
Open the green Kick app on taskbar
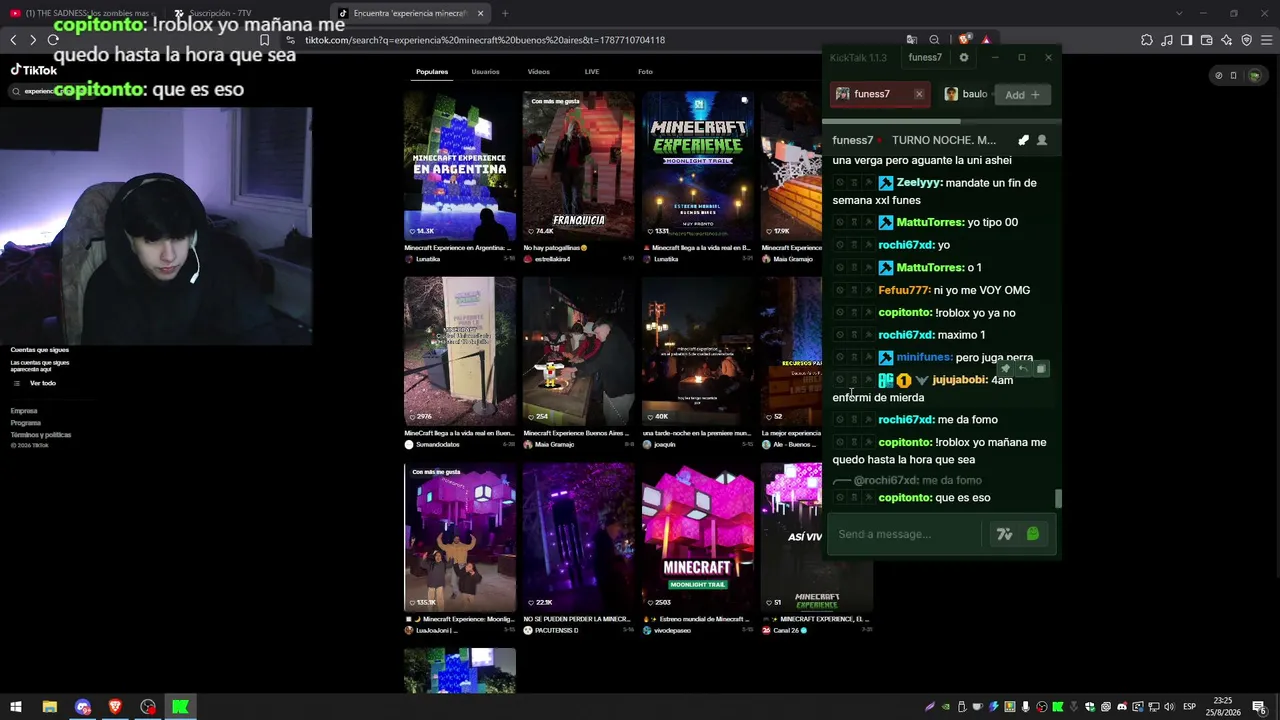tap(180, 707)
